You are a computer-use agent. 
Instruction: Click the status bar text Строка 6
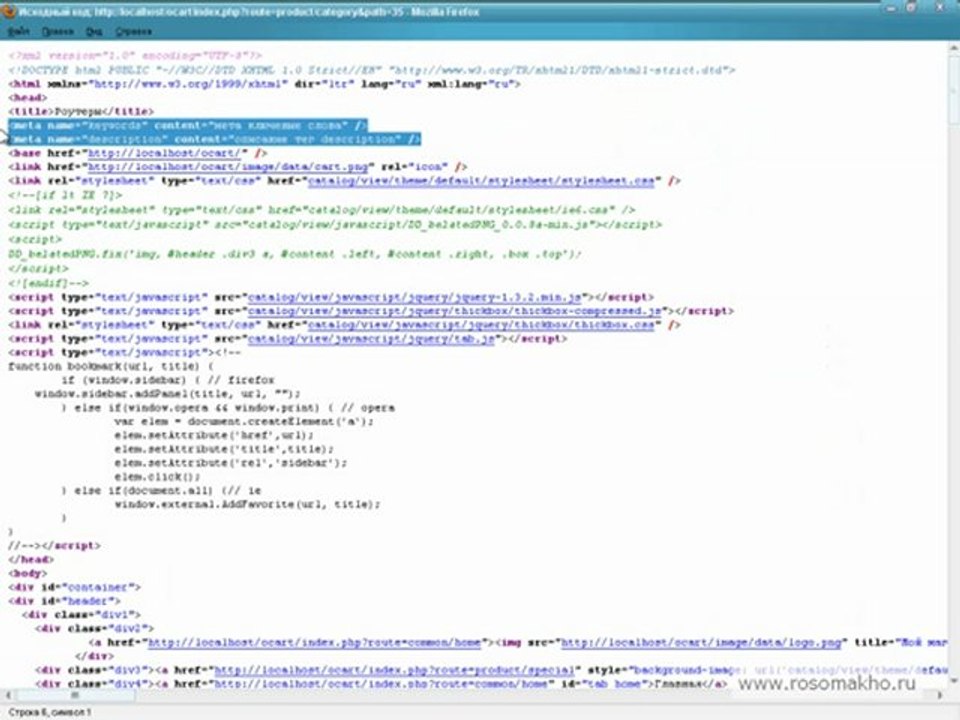[49, 713]
